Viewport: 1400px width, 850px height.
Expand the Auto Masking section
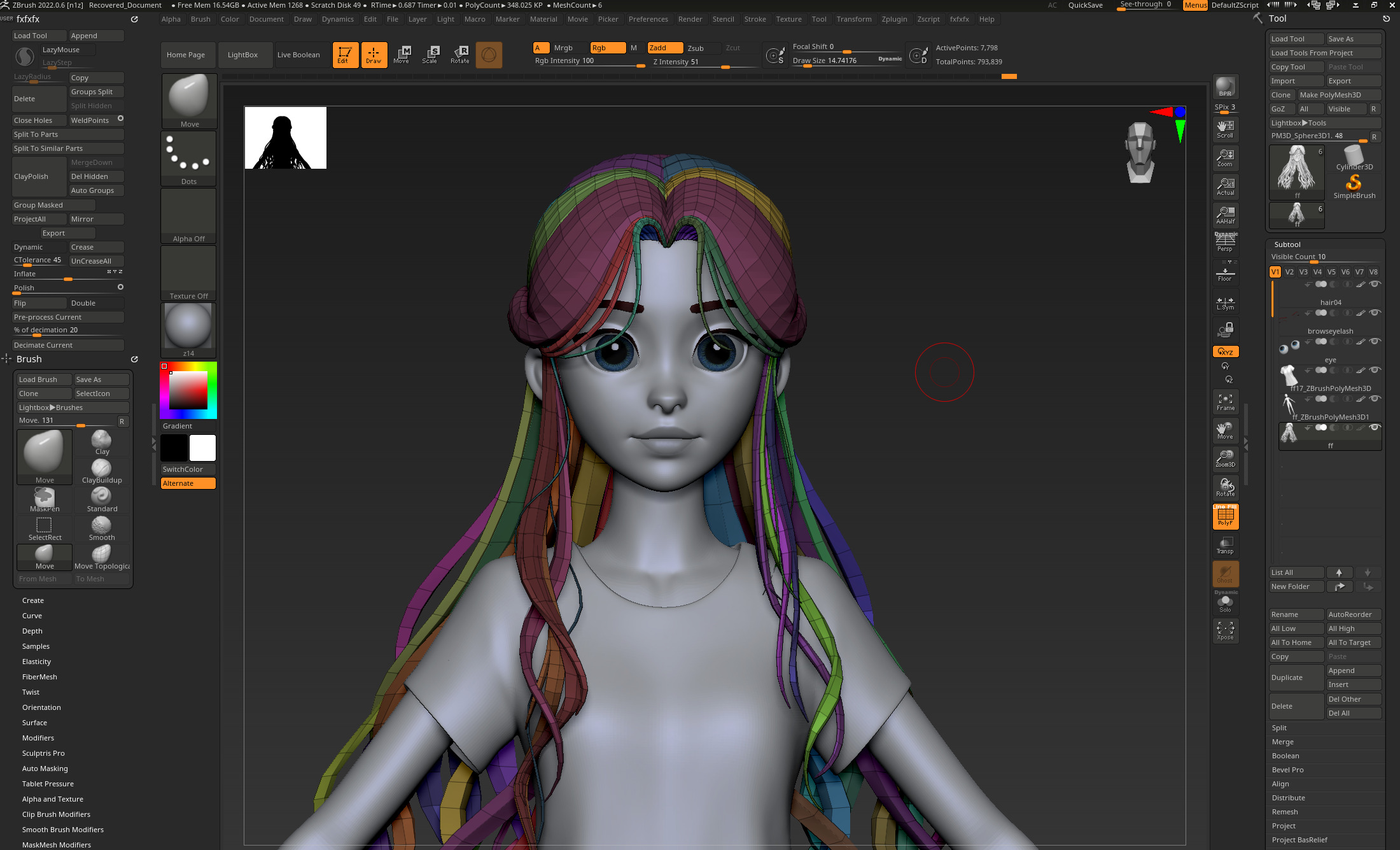pyautogui.click(x=45, y=769)
